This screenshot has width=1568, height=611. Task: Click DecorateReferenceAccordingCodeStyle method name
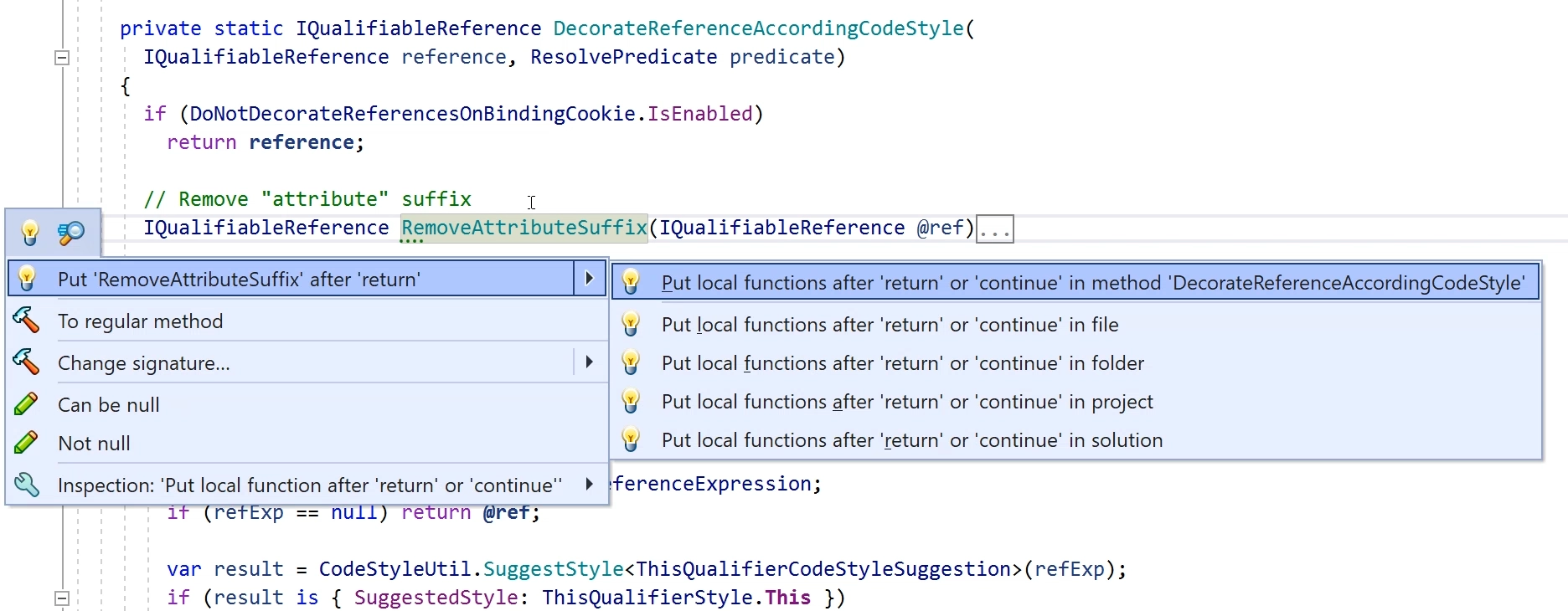tap(759, 28)
